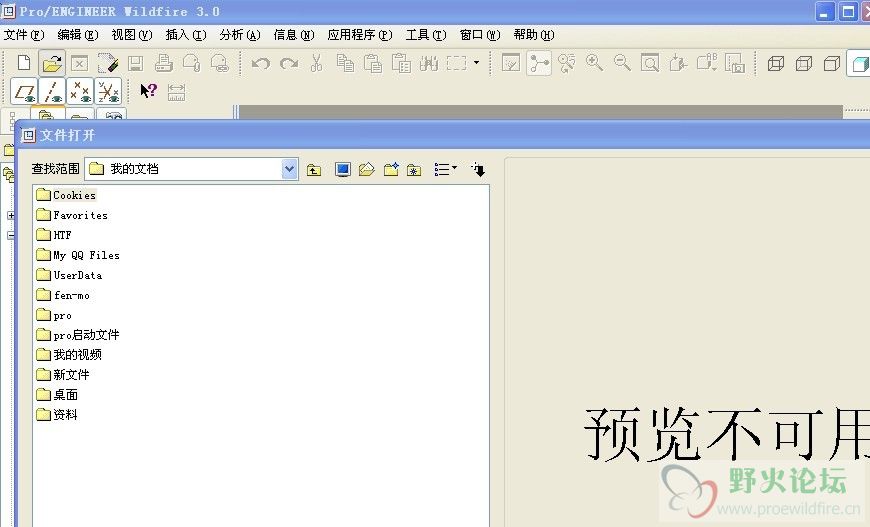
Task: Open the 工具(T) menu
Action: [426, 35]
